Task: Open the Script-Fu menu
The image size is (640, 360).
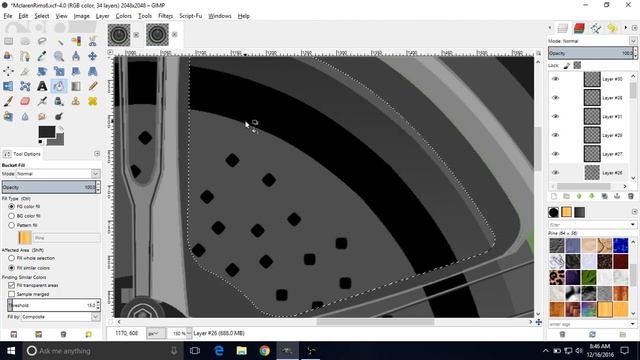Action: 191,16
